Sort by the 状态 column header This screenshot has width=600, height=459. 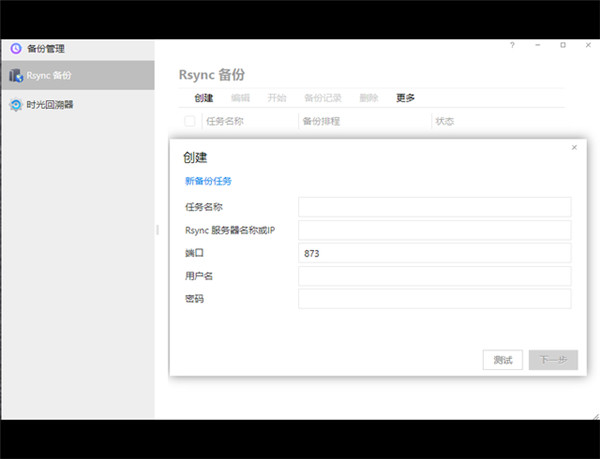[x=445, y=121]
